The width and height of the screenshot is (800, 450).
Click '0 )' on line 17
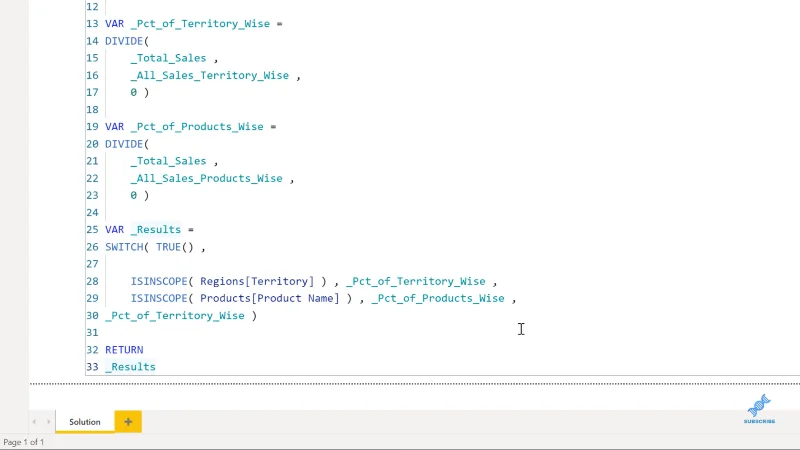click(x=140, y=92)
